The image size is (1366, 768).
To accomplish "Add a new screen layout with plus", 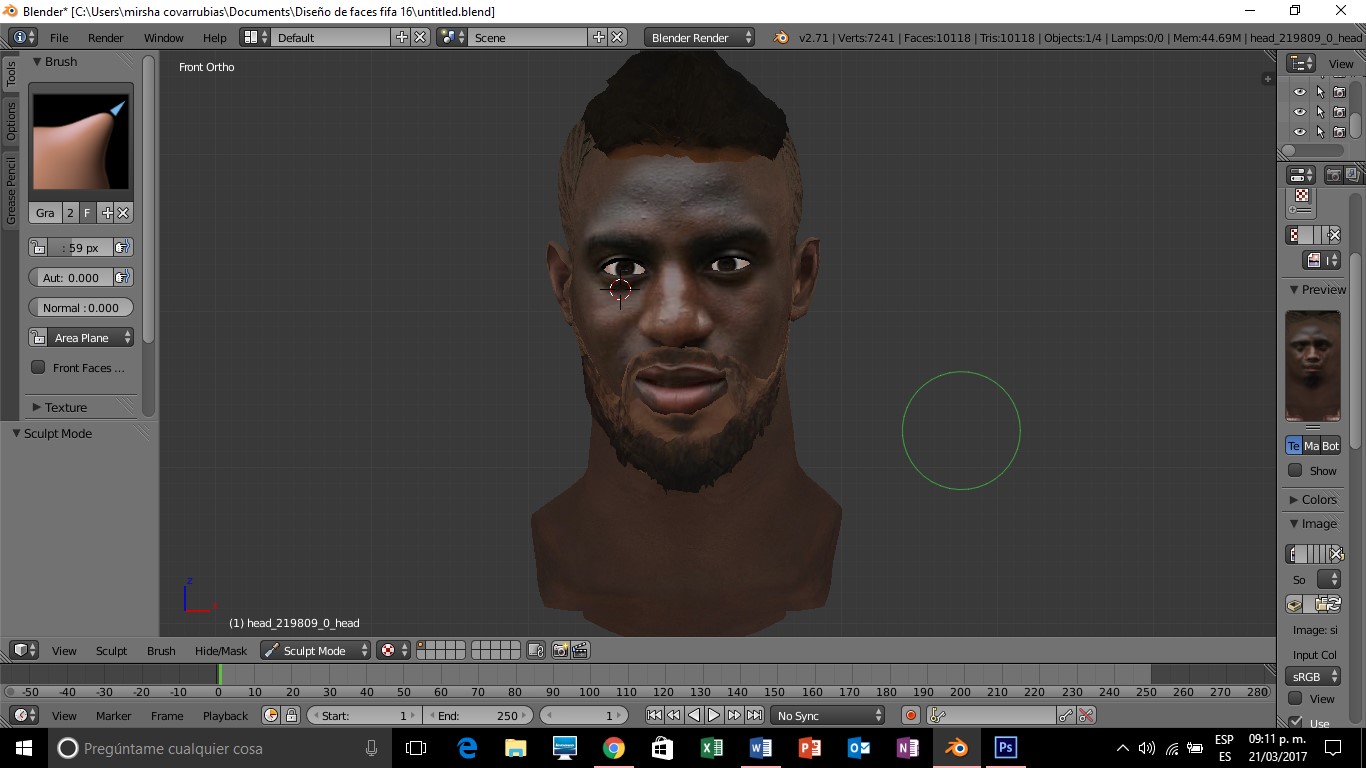I will coord(402,37).
